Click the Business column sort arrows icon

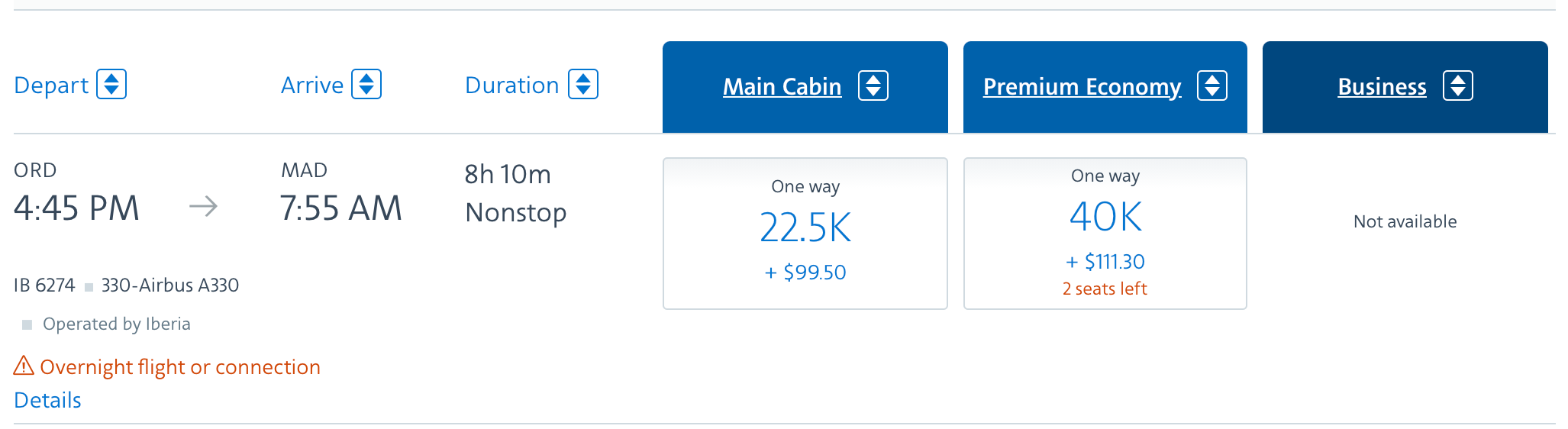(1458, 85)
